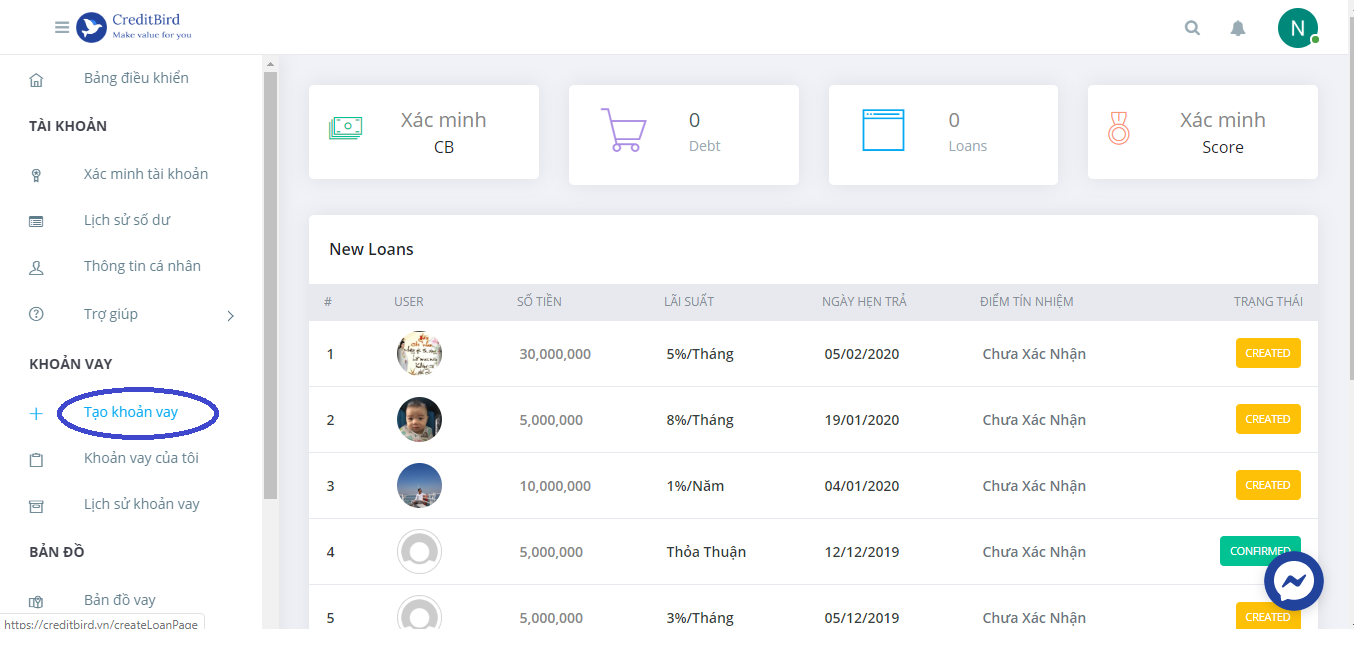This screenshot has height=648, width=1354.
Task: Open the CreditBird logo home
Action: pyautogui.click(x=134, y=27)
